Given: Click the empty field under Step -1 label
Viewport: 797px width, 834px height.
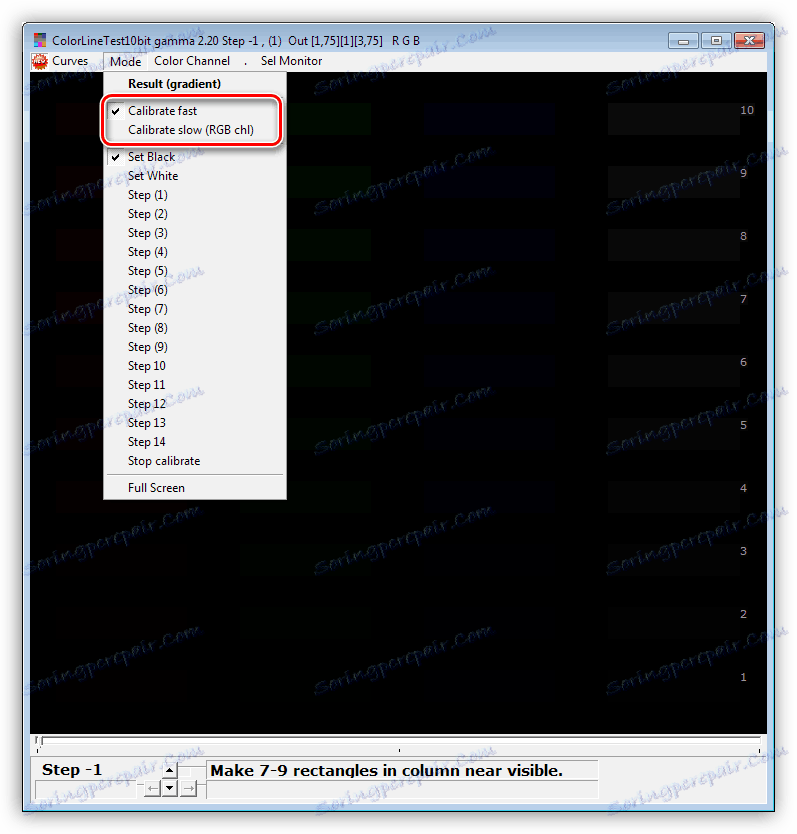Looking at the screenshot, I should tap(86, 789).
